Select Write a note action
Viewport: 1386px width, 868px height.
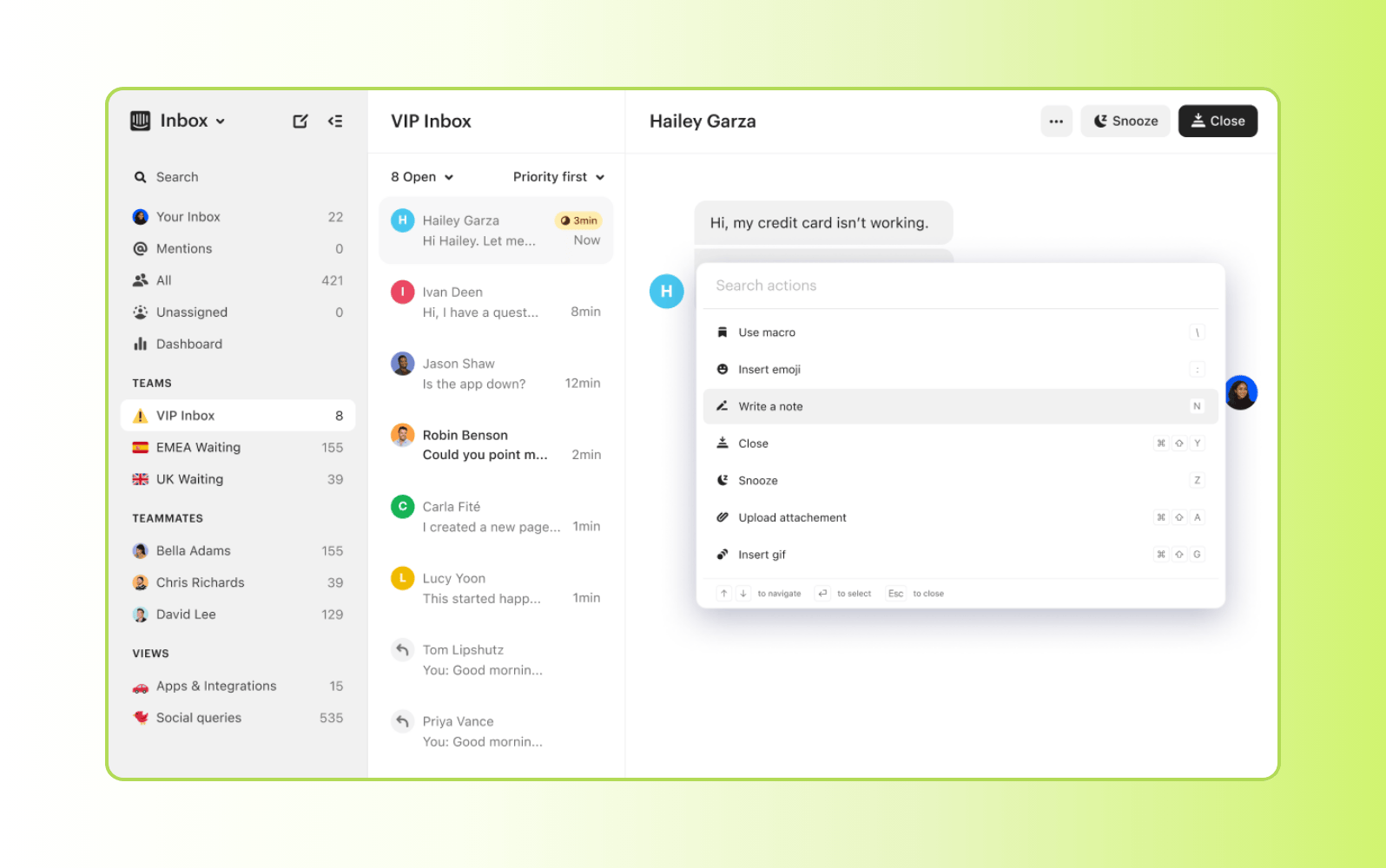[x=960, y=406]
